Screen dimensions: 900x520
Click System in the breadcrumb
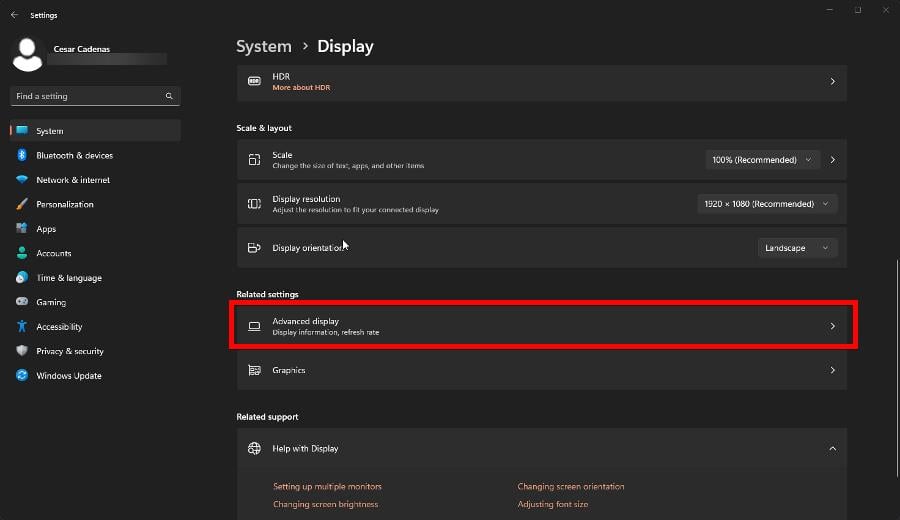click(264, 46)
